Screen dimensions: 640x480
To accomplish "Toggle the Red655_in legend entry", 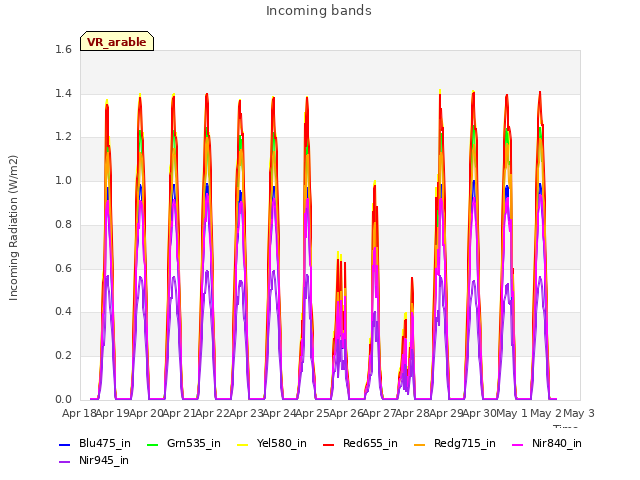I will tap(360, 444).
